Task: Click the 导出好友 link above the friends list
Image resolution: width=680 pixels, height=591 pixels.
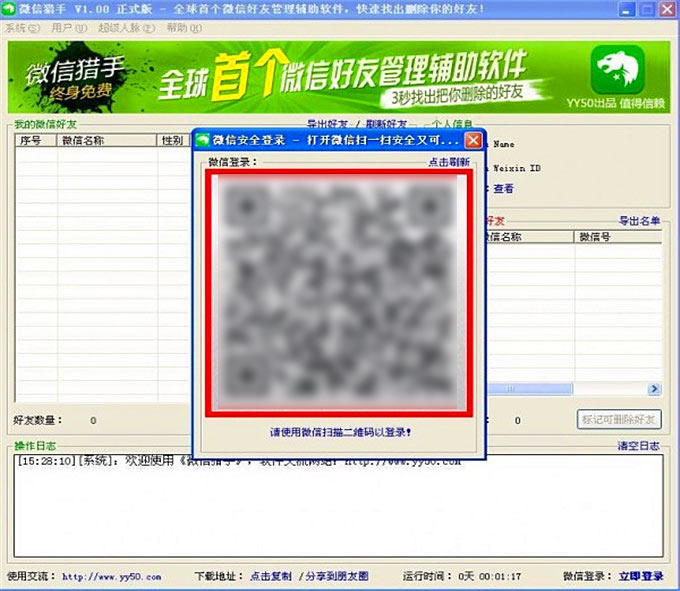Action: [327, 124]
